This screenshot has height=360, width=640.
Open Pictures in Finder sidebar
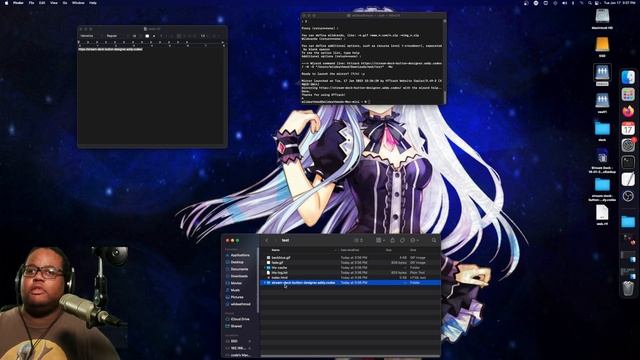[x=237, y=297]
